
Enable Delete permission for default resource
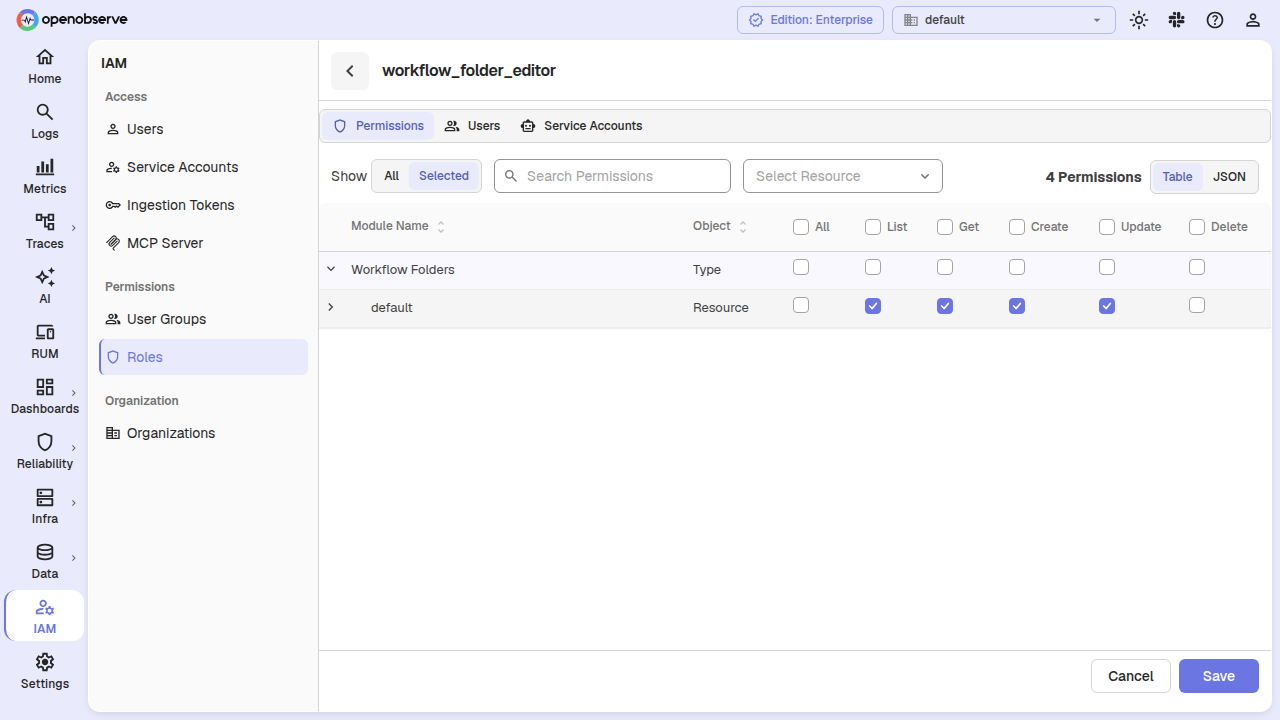(x=1197, y=305)
